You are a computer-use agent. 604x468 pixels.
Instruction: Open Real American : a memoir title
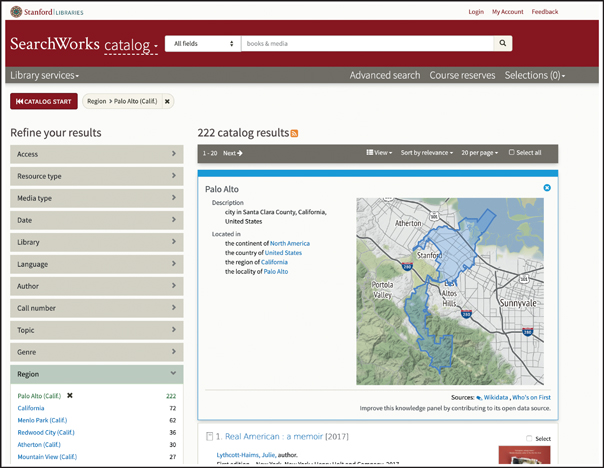point(273,436)
